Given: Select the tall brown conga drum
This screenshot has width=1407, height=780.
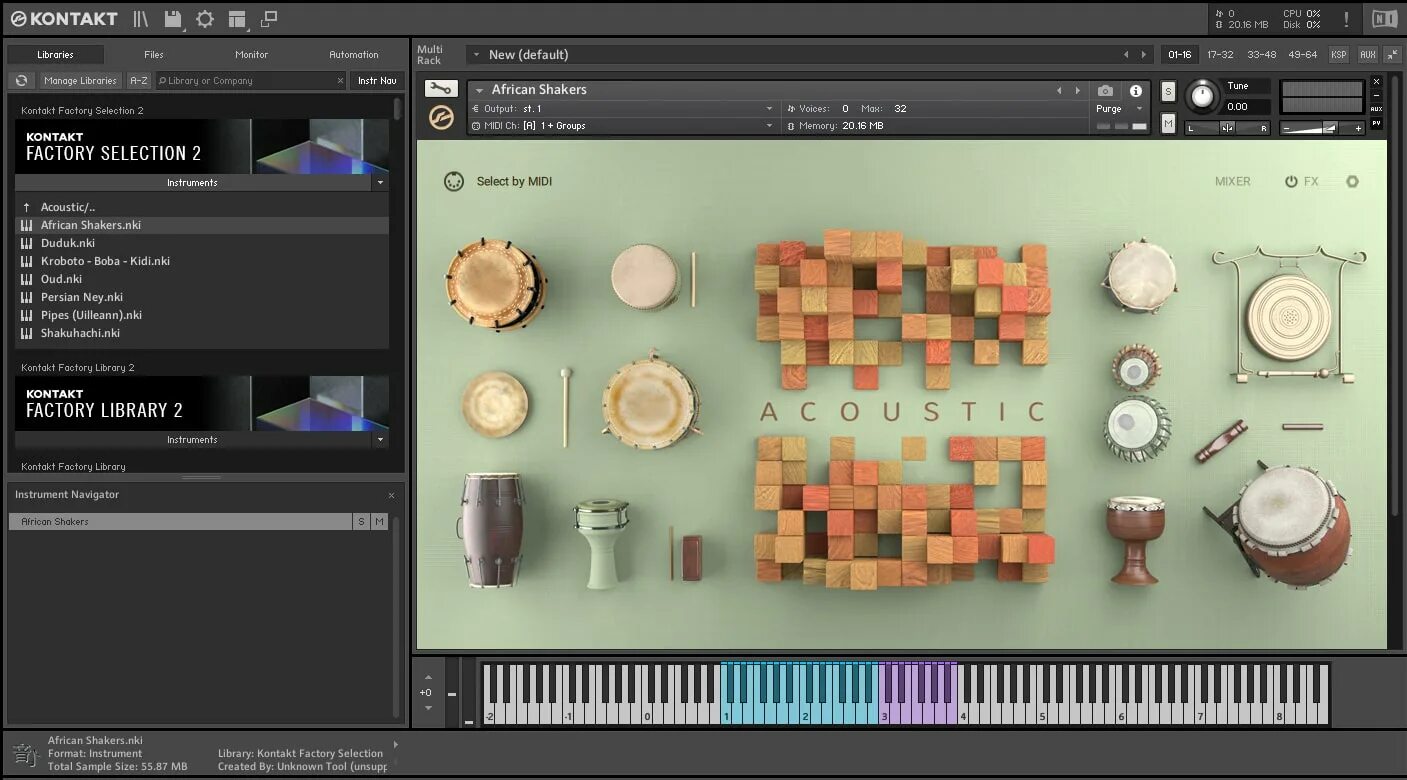Looking at the screenshot, I should [492, 530].
